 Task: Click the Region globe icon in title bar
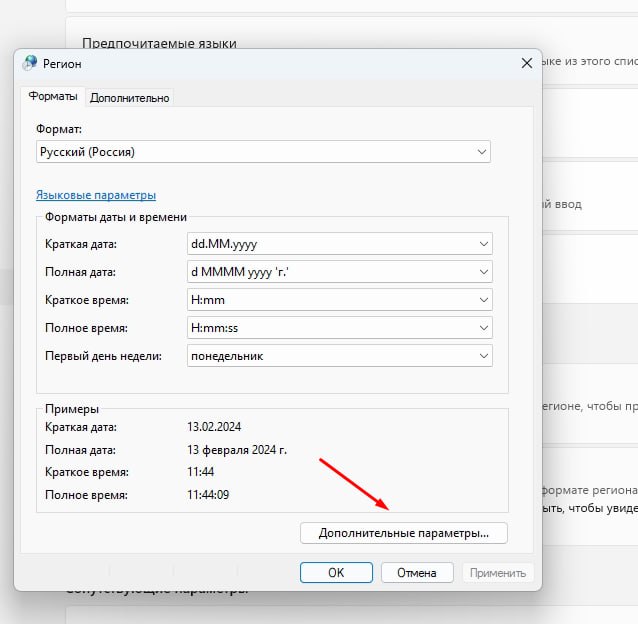point(30,63)
